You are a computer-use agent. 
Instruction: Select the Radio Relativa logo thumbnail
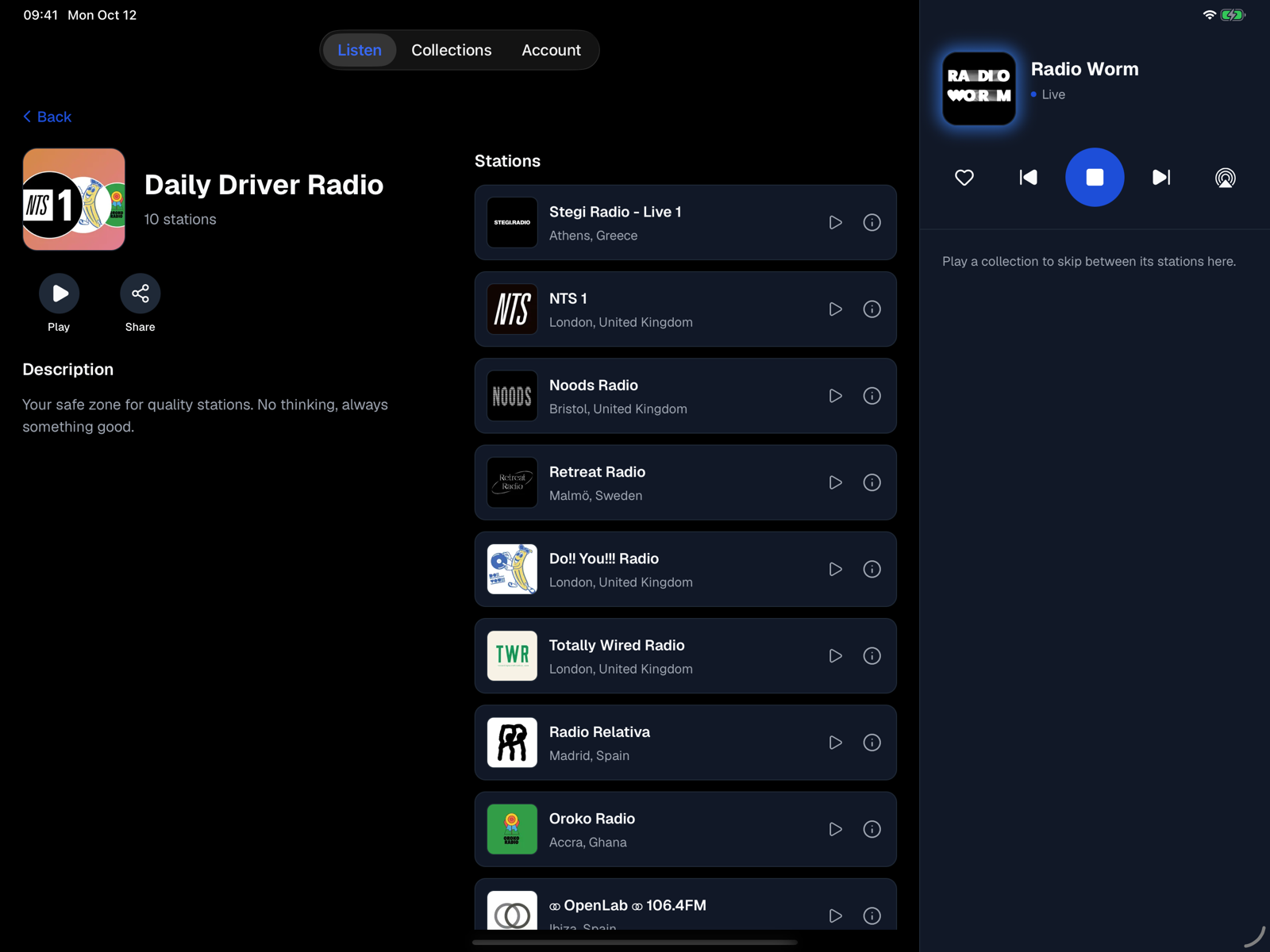click(512, 743)
